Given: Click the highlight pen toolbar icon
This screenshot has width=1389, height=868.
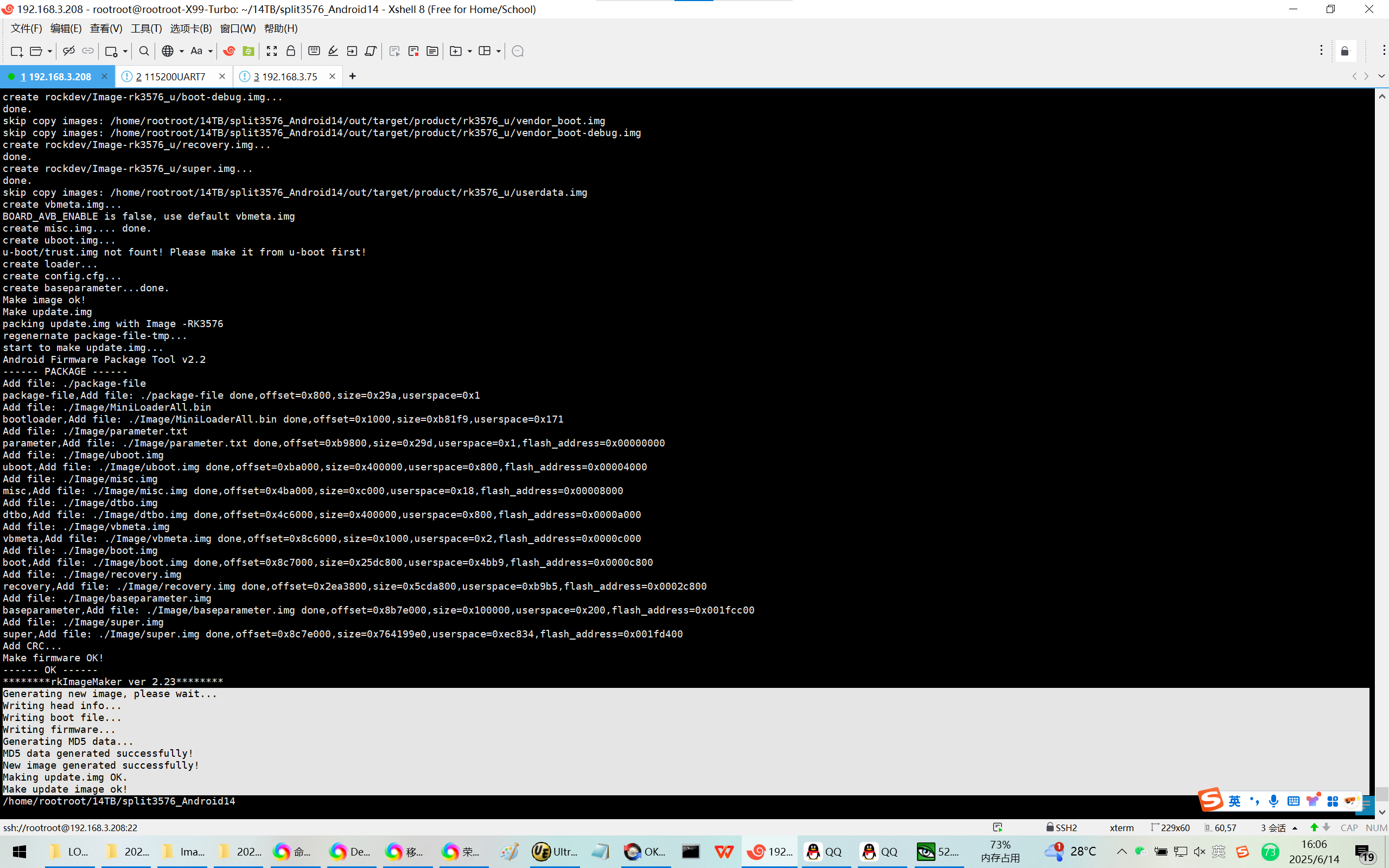Looking at the screenshot, I should 333,51.
